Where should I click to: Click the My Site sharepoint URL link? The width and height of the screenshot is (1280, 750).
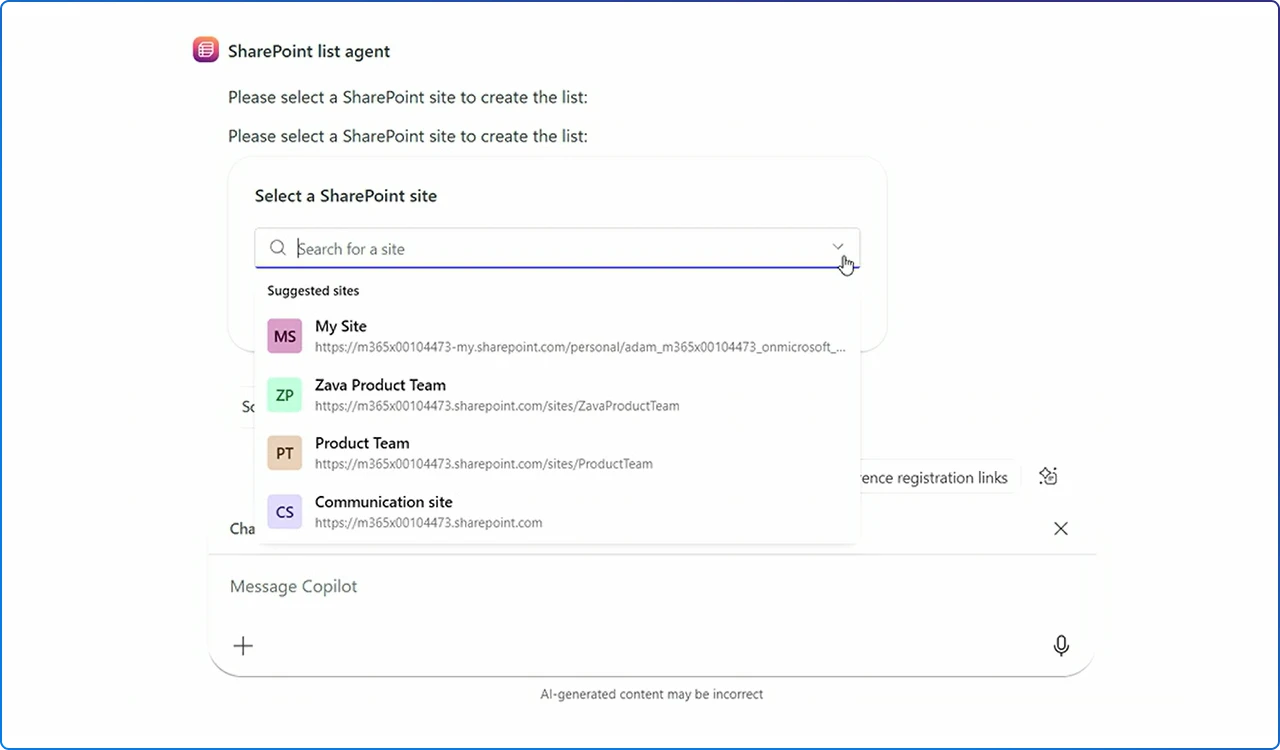(x=580, y=347)
